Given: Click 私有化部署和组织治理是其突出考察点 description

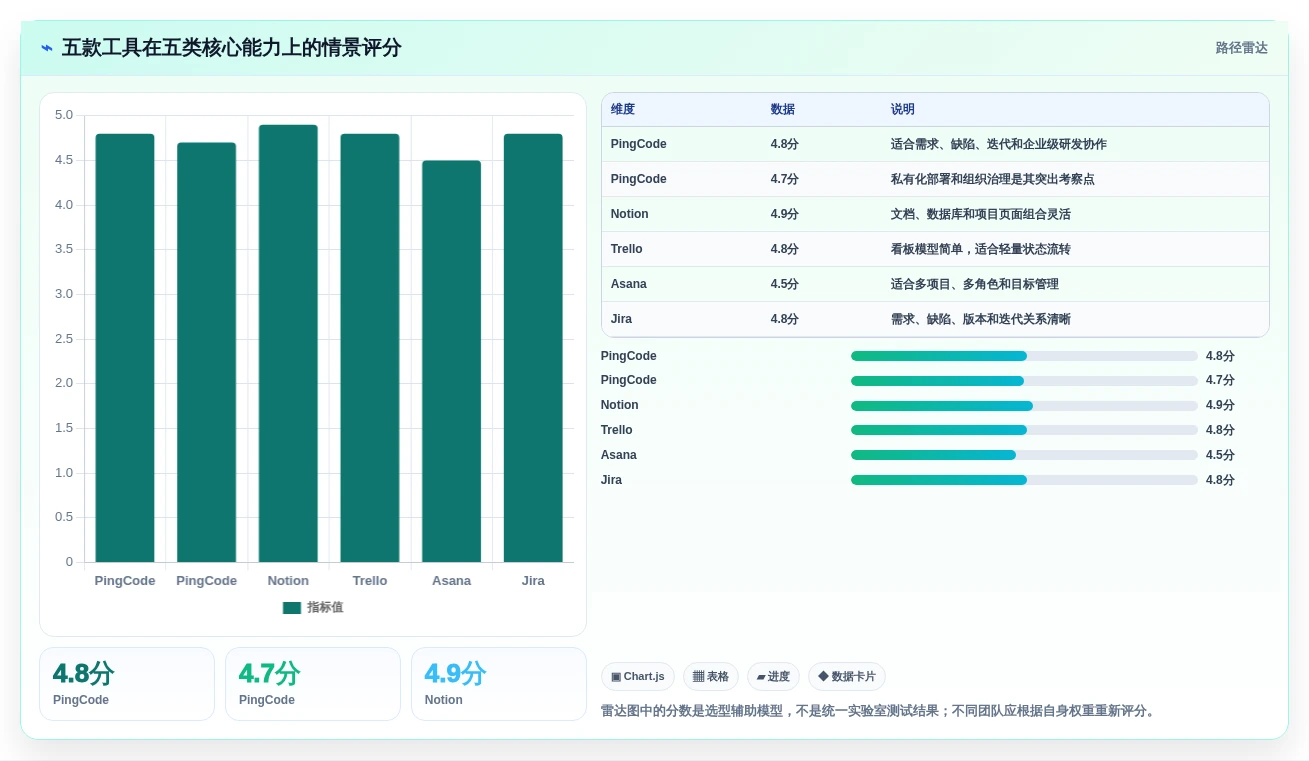Looking at the screenshot, I should coord(993,179).
